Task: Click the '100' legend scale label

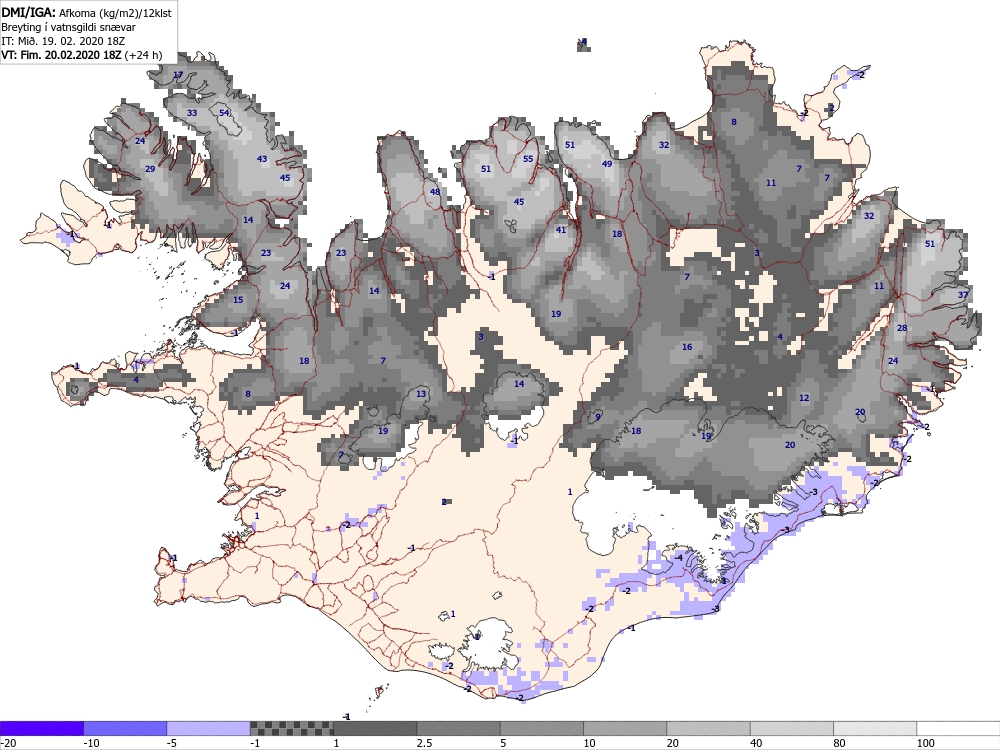Action: (926, 744)
